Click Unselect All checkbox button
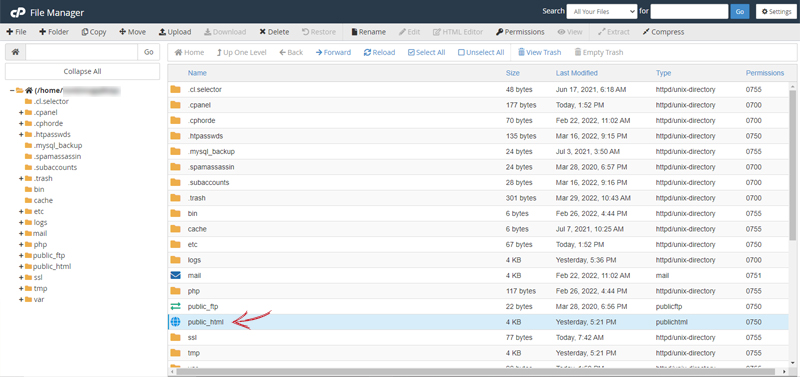800x377 pixels. (x=481, y=52)
